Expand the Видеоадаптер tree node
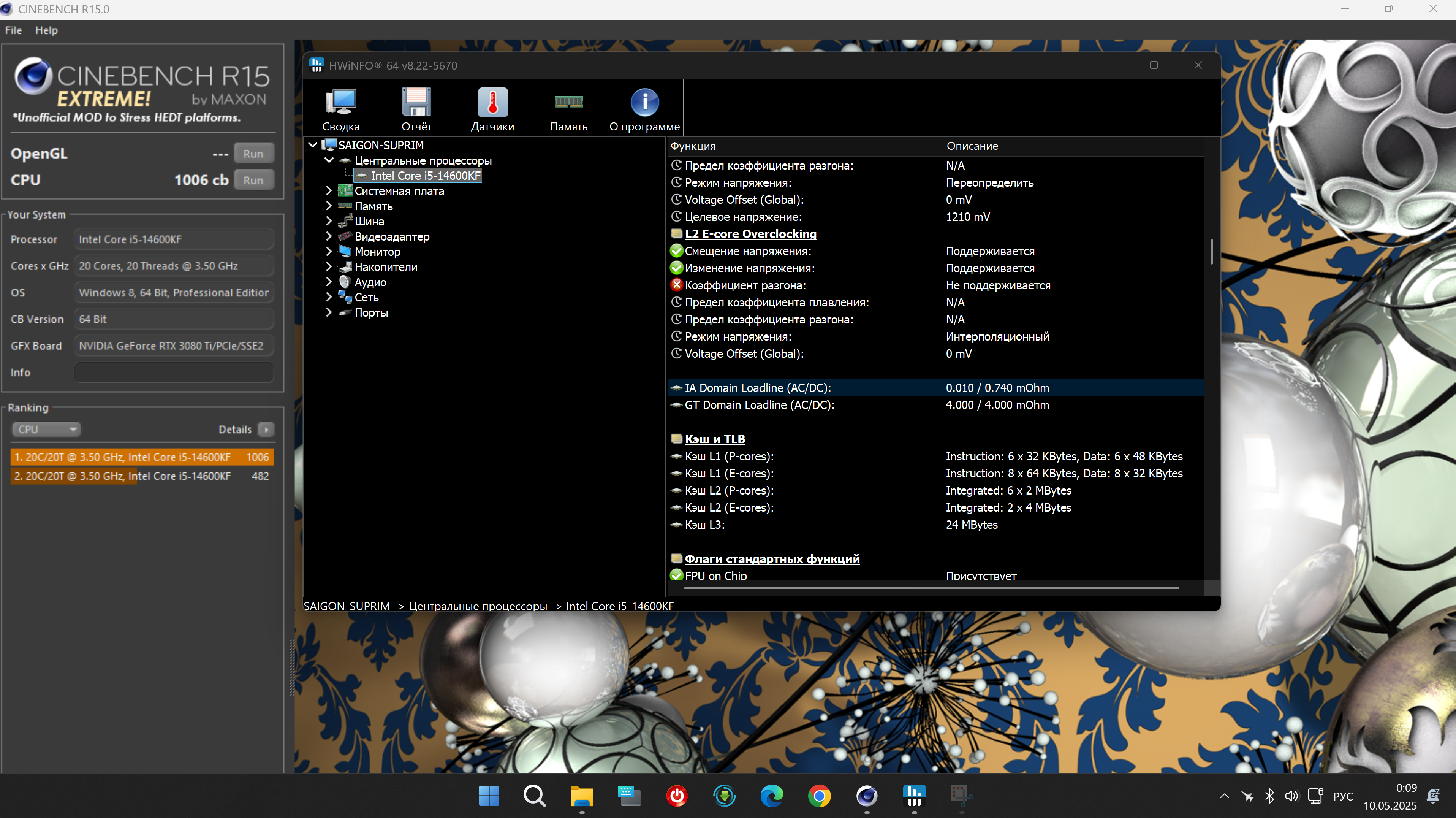Image resolution: width=1456 pixels, height=818 pixels. click(x=329, y=236)
